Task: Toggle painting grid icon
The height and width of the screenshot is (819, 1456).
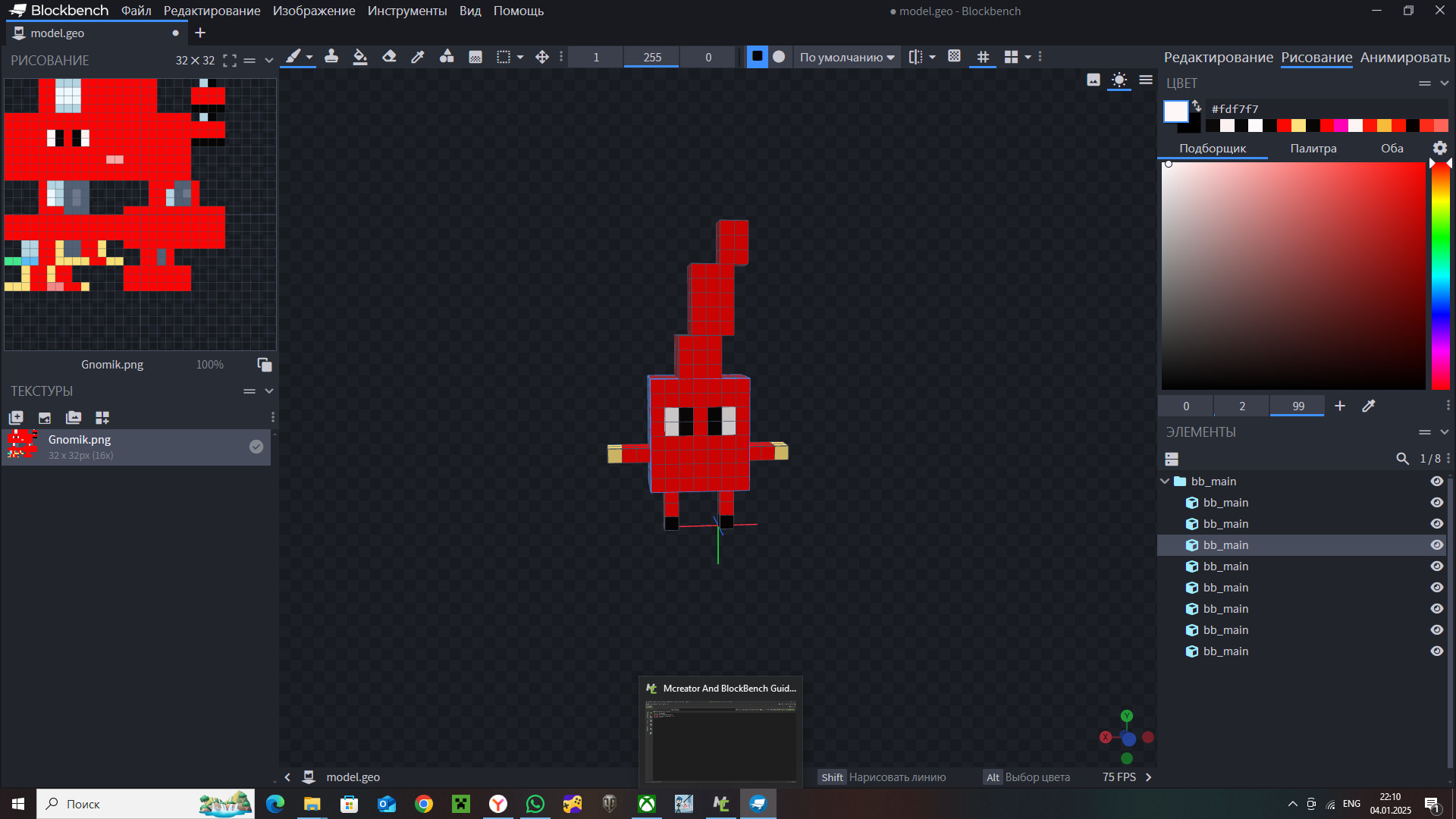Action: (983, 57)
